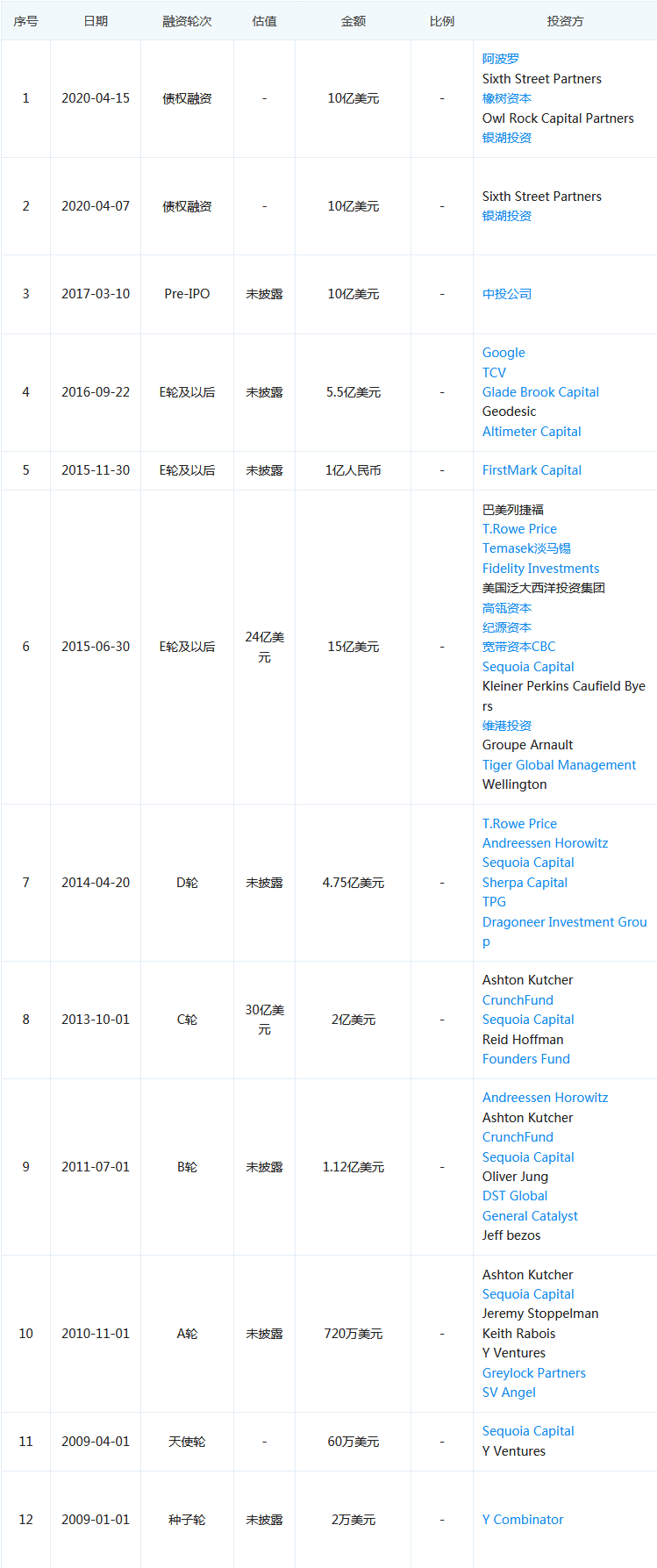Select the date 2009-04-01

point(96,1442)
